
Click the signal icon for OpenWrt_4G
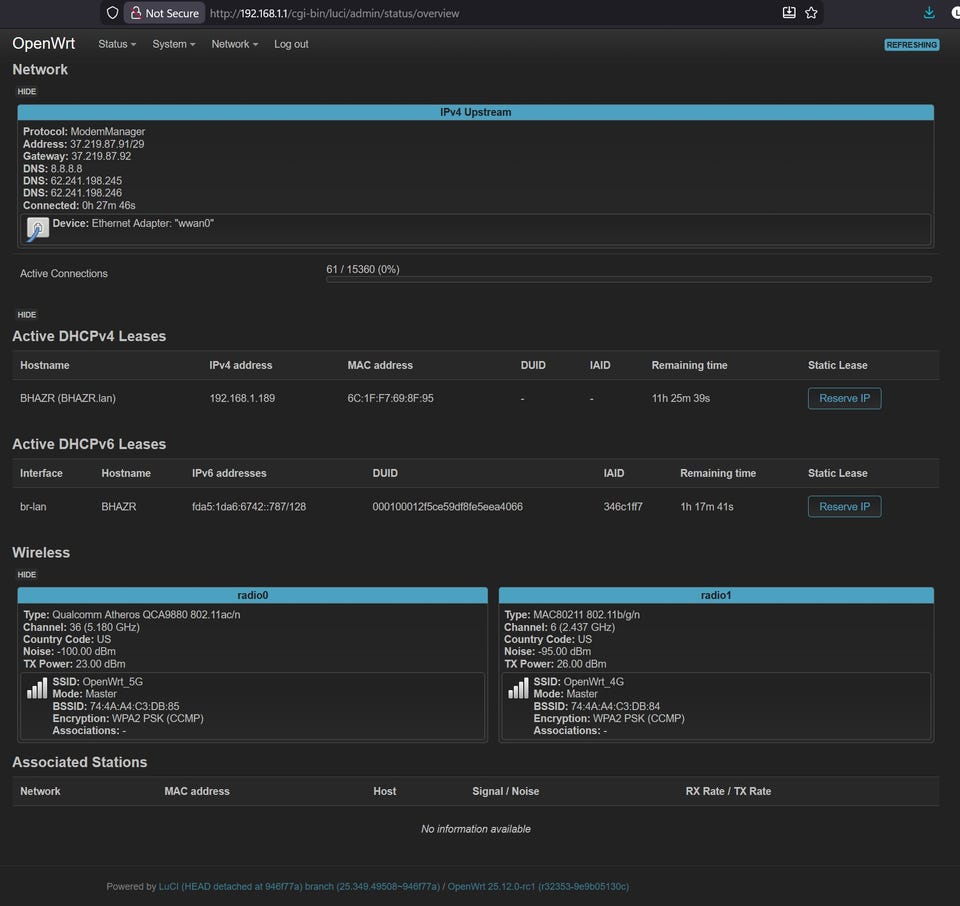[518, 689]
